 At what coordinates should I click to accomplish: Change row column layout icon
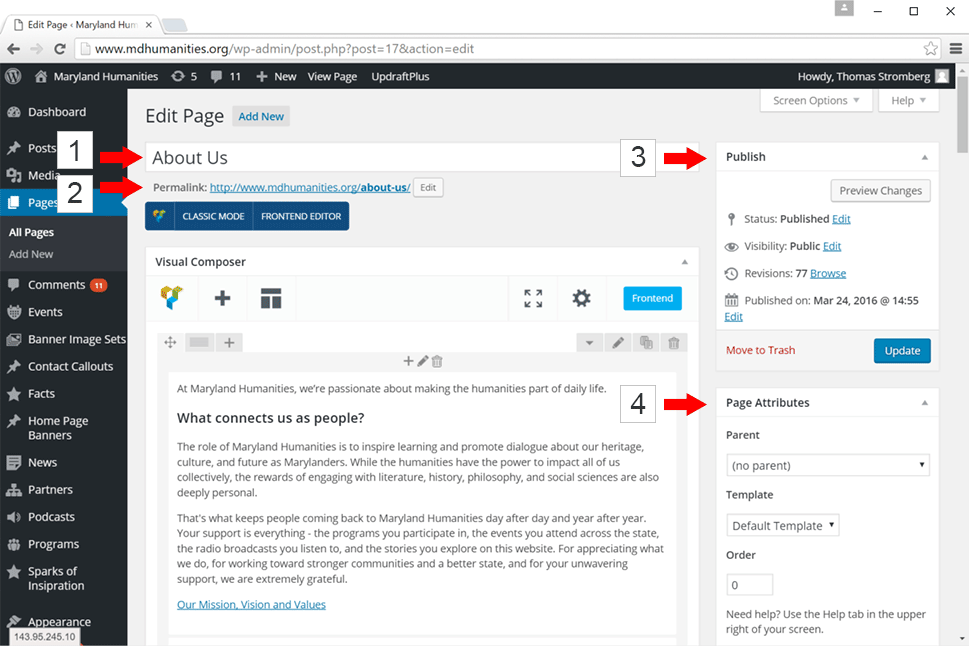199,342
